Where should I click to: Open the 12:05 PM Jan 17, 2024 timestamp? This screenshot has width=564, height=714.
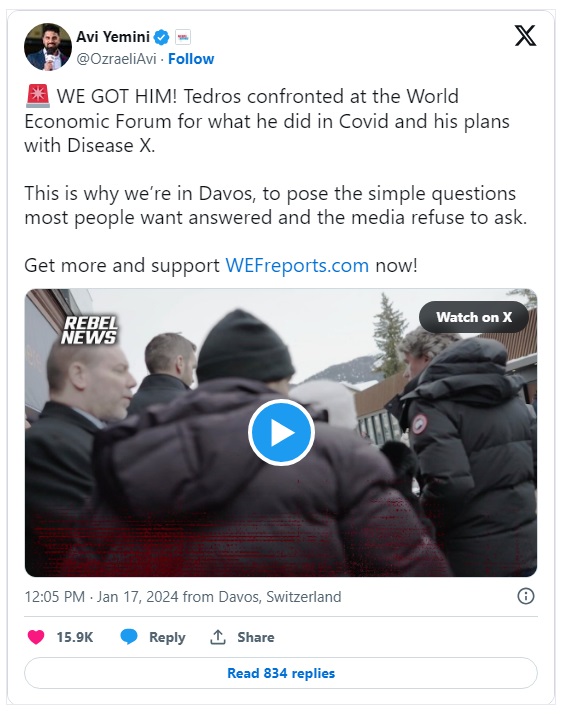(x=102, y=597)
